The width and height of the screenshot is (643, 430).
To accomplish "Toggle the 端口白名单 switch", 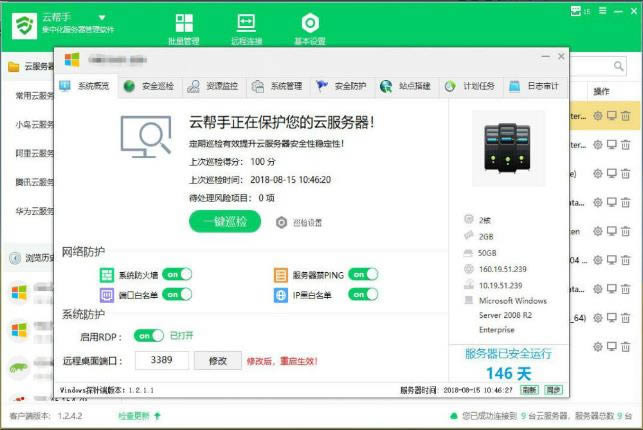I will point(177,294).
